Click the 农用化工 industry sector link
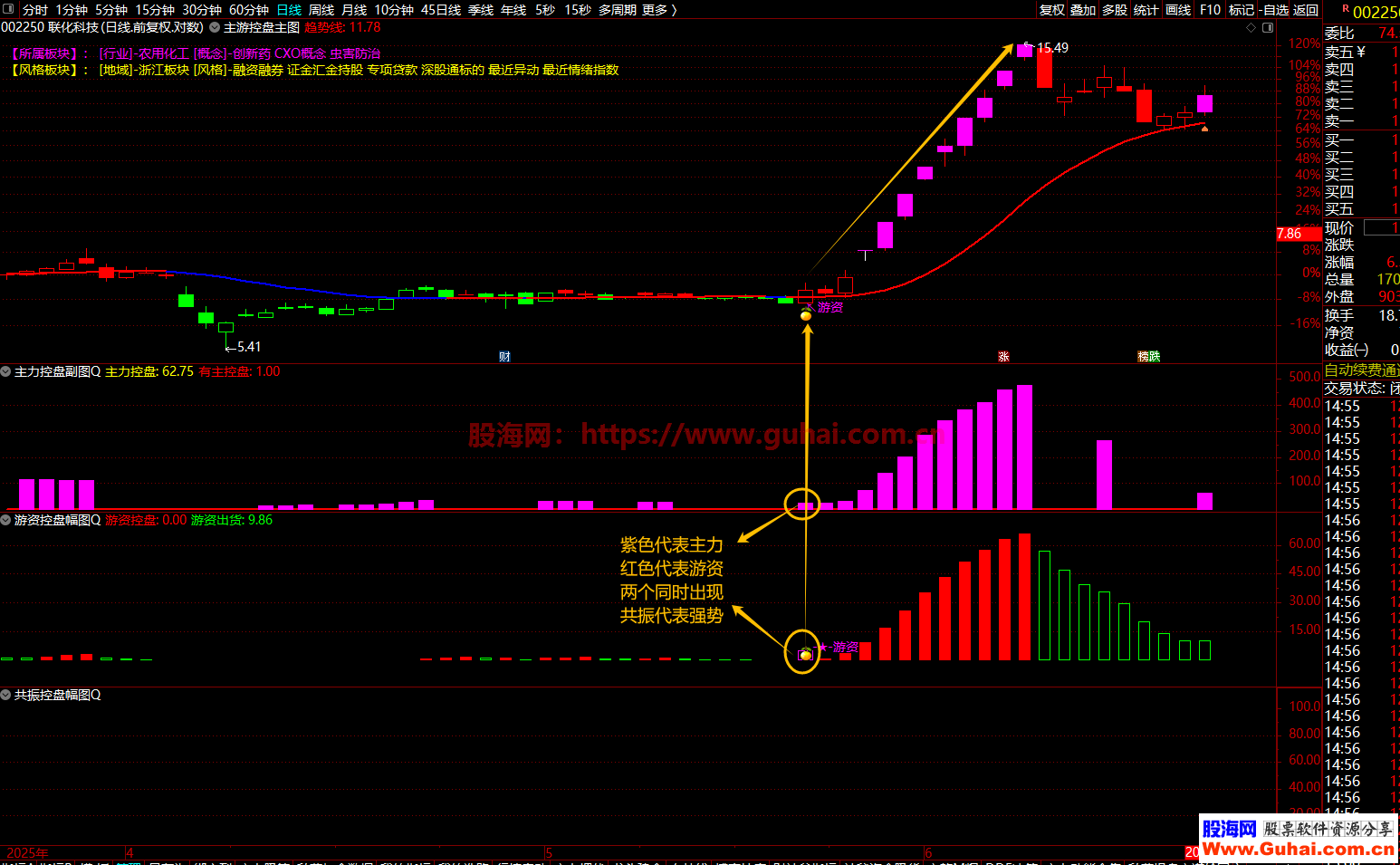Image resolution: width=1400 pixels, height=865 pixels. pyautogui.click(x=164, y=53)
